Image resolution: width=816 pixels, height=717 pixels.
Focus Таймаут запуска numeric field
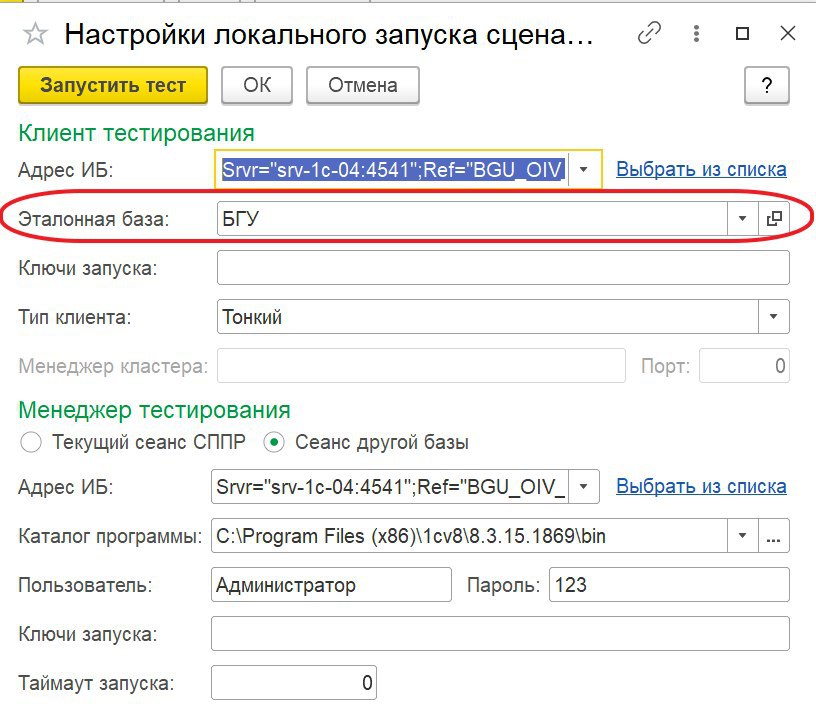tap(294, 682)
